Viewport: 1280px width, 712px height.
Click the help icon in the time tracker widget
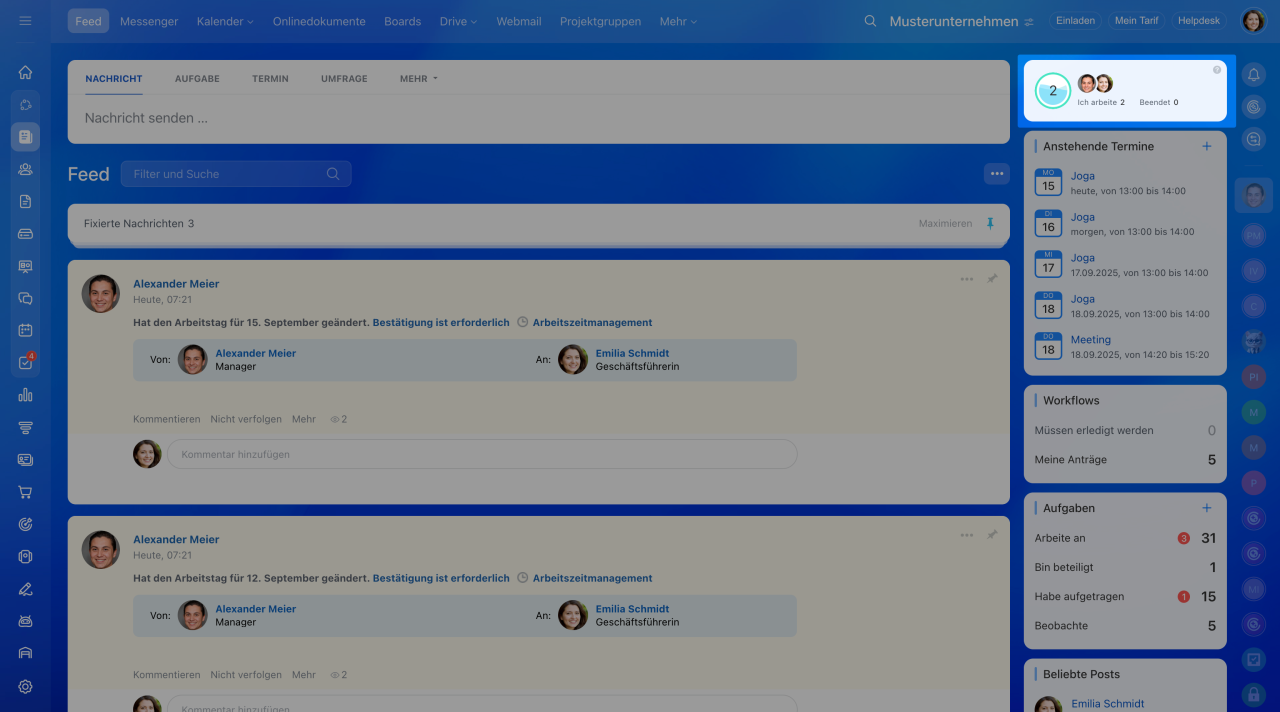pos(1217,70)
